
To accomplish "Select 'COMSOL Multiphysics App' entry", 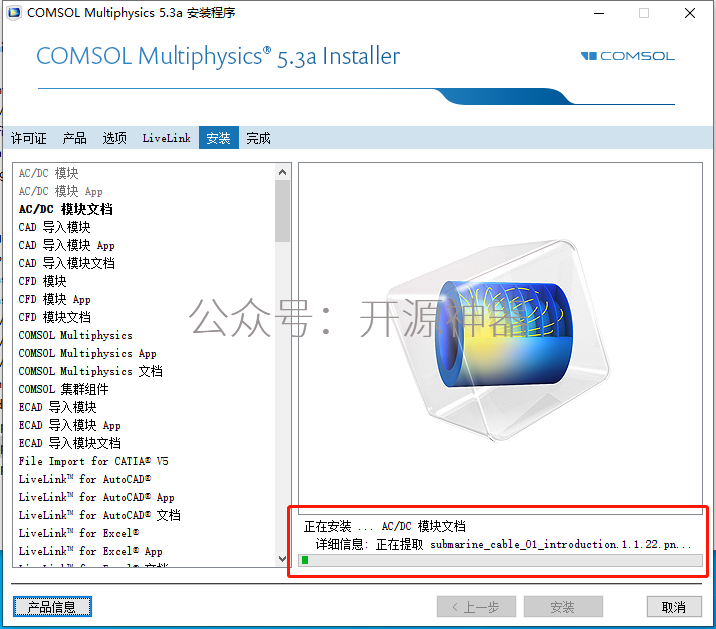I will 87,353.
